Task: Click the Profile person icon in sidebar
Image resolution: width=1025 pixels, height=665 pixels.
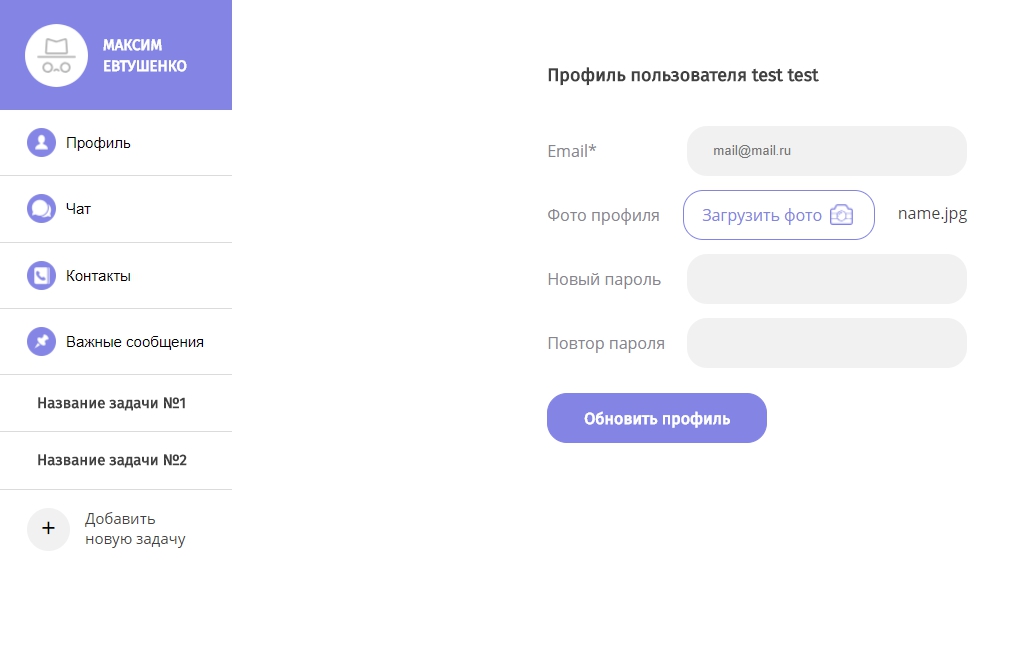Action: [x=41, y=143]
